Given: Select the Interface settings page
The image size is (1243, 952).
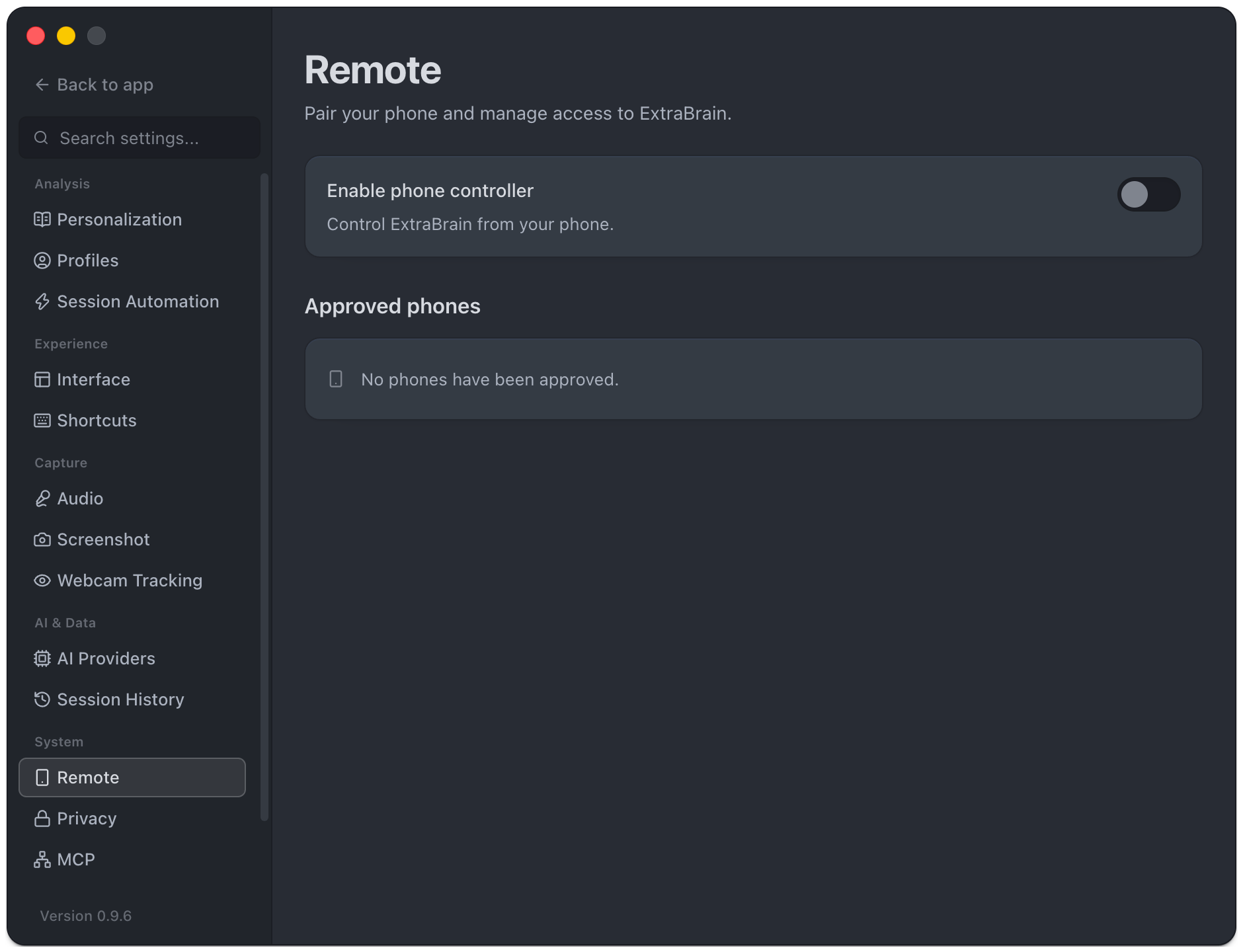Looking at the screenshot, I should coord(132,379).
